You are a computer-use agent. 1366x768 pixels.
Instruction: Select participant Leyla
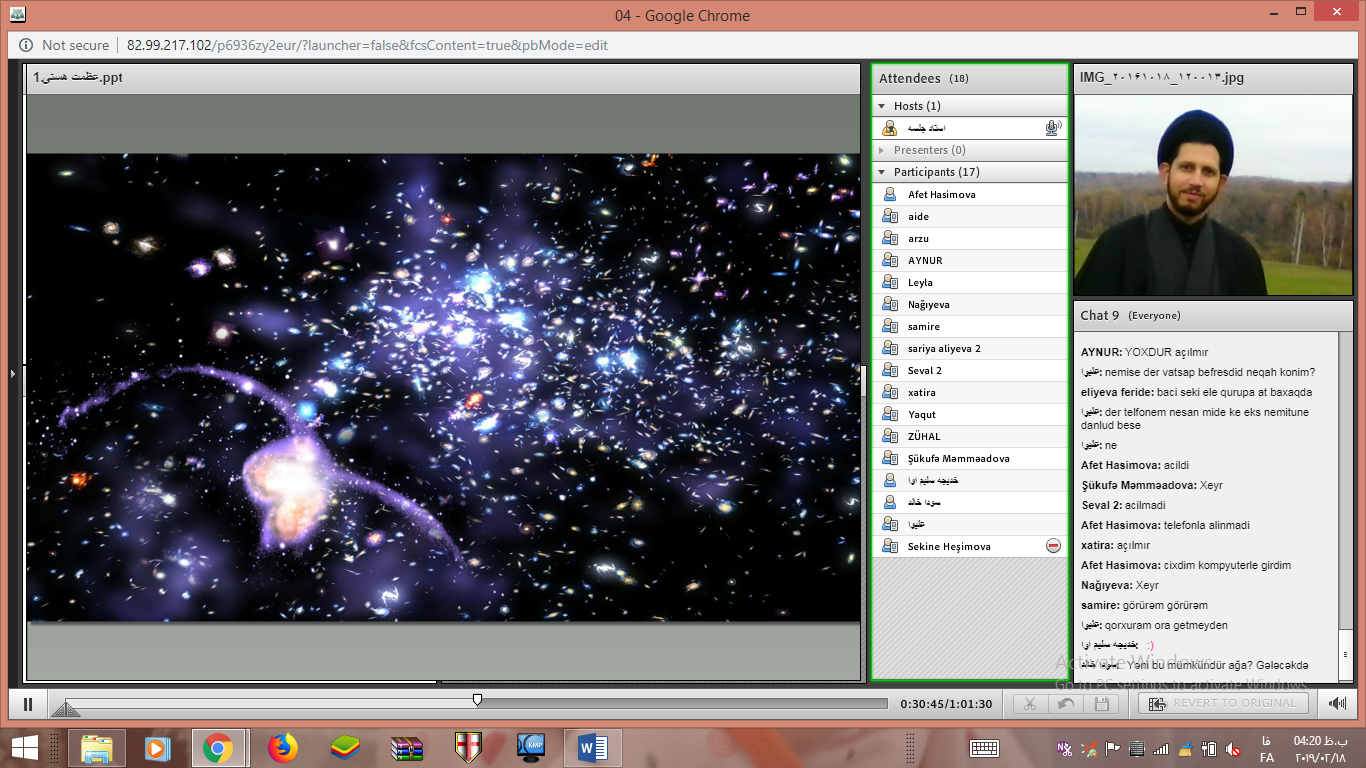pyautogui.click(x=970, y=283)
